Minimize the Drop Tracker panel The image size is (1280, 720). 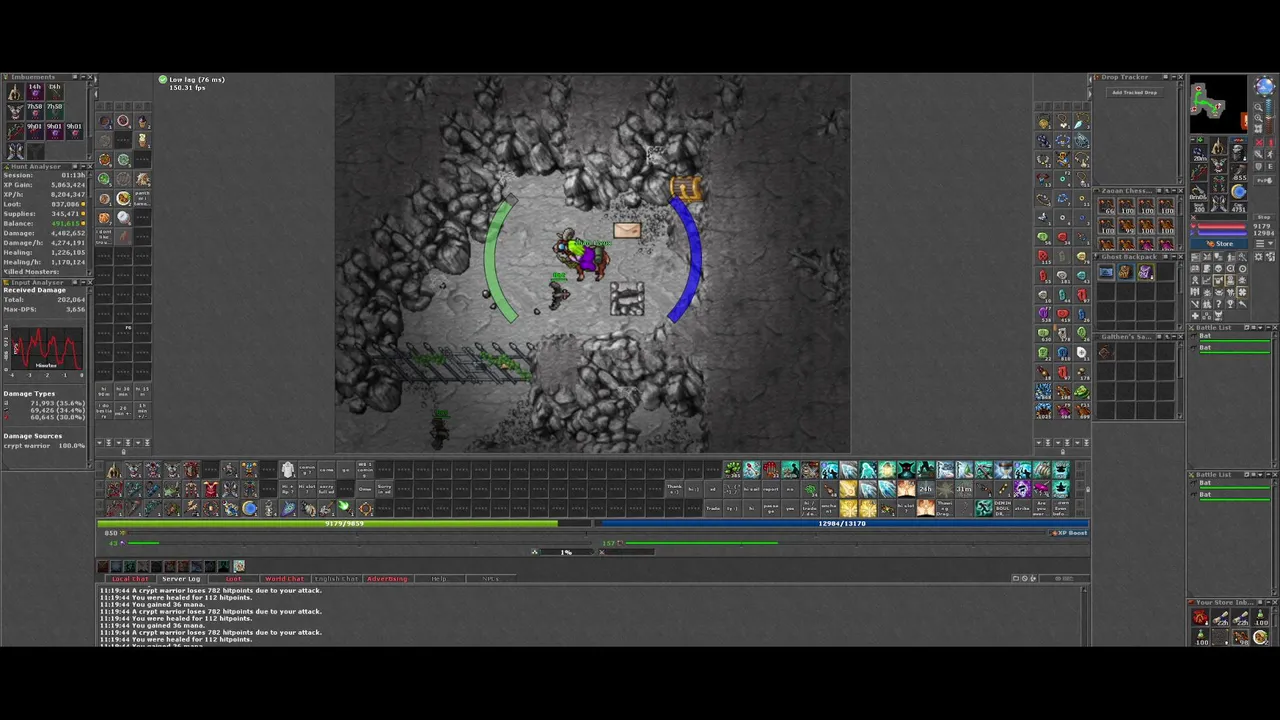[x=1174, y=77]
